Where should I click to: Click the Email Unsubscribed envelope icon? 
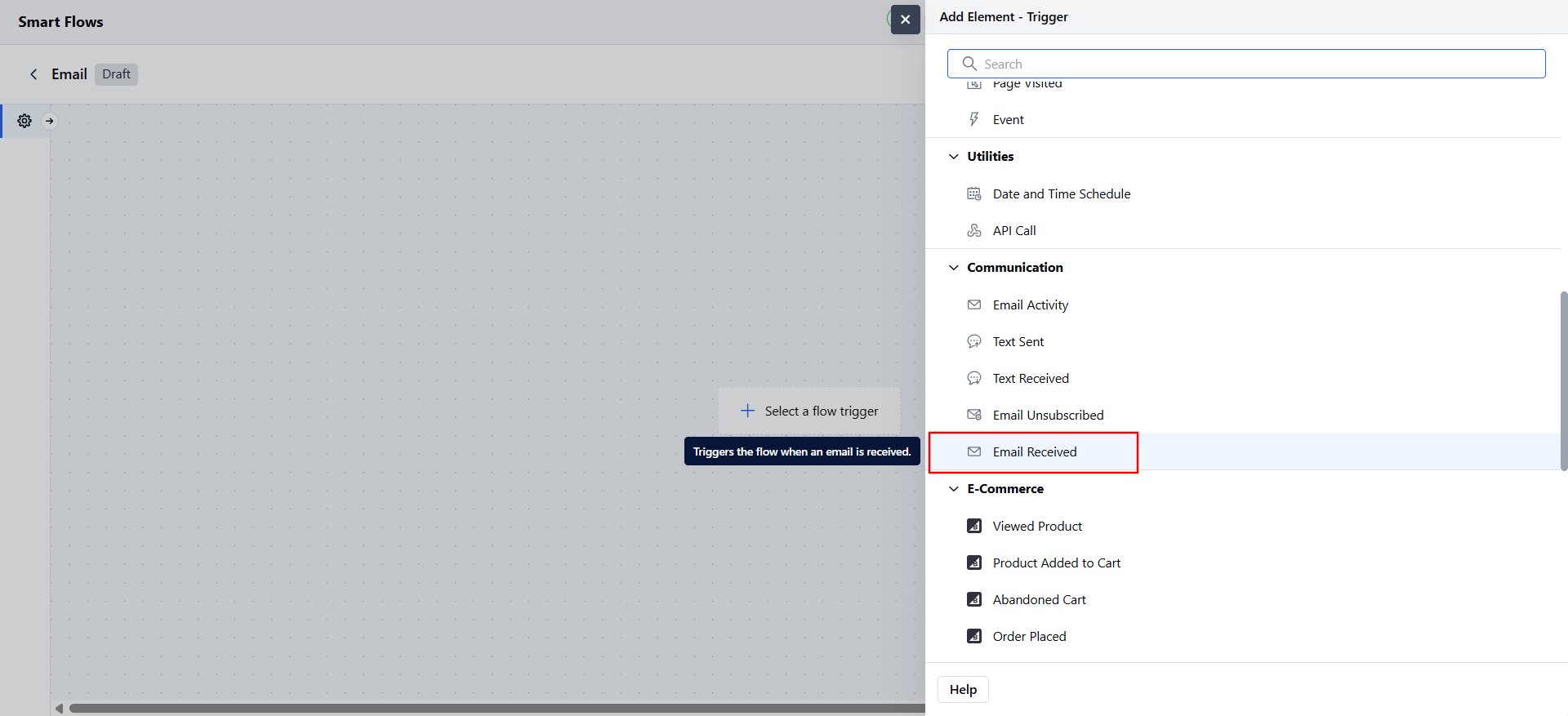(974, 415)
